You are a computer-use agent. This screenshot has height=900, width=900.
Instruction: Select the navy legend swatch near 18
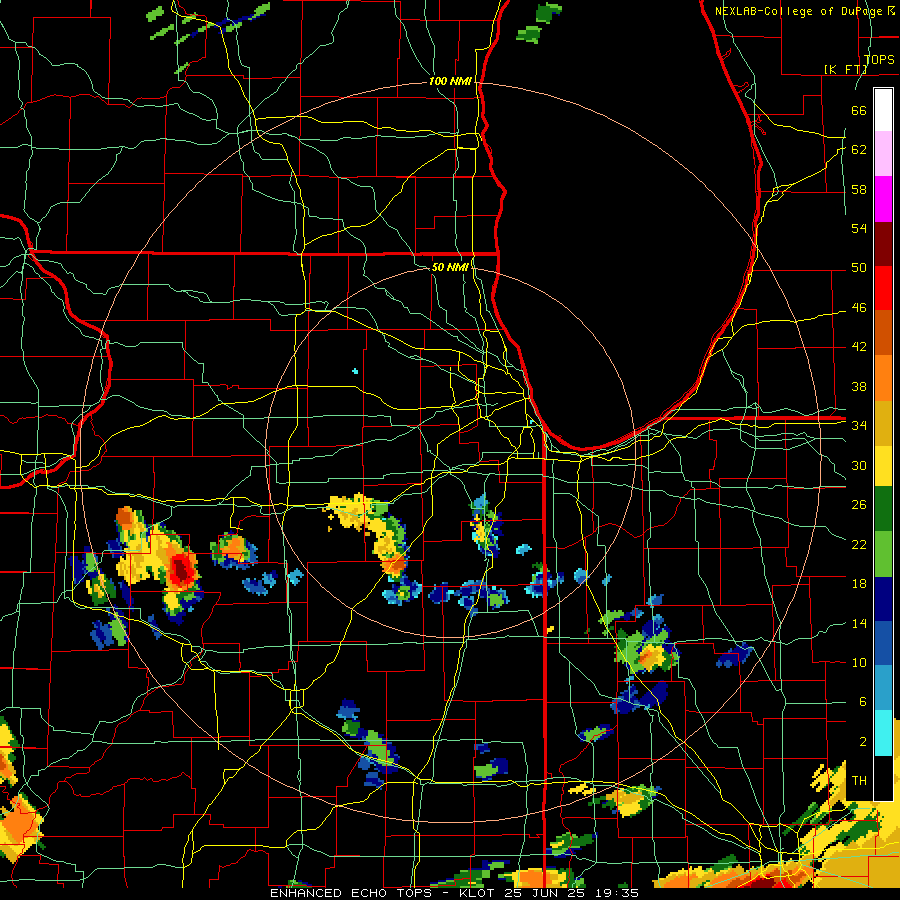click(x=883, y=599)
